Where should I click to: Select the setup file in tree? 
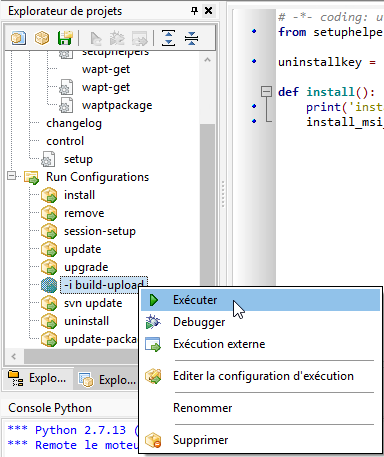coord(78,159)
